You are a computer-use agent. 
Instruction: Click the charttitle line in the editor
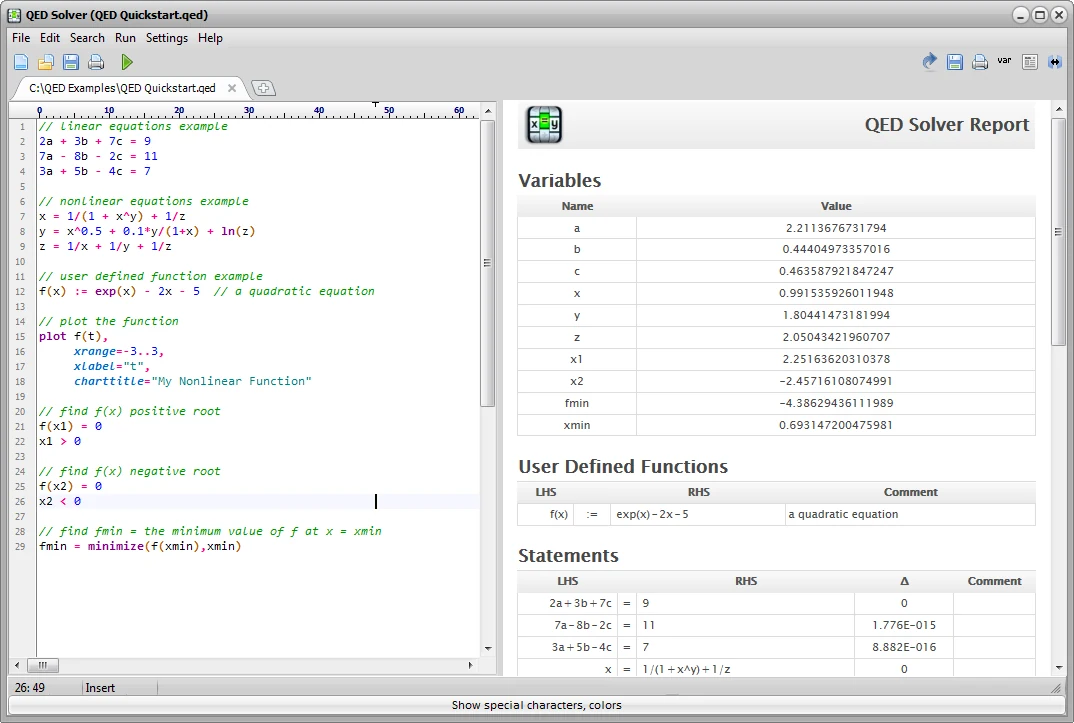coord(192,381)
